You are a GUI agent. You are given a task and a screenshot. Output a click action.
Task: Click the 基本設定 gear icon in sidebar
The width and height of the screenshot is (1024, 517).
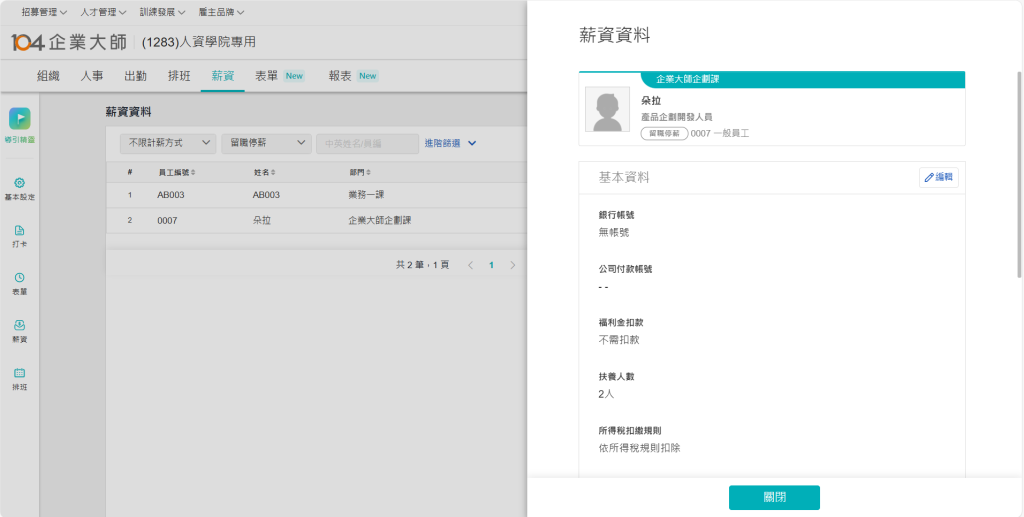(x=19, y=183)
